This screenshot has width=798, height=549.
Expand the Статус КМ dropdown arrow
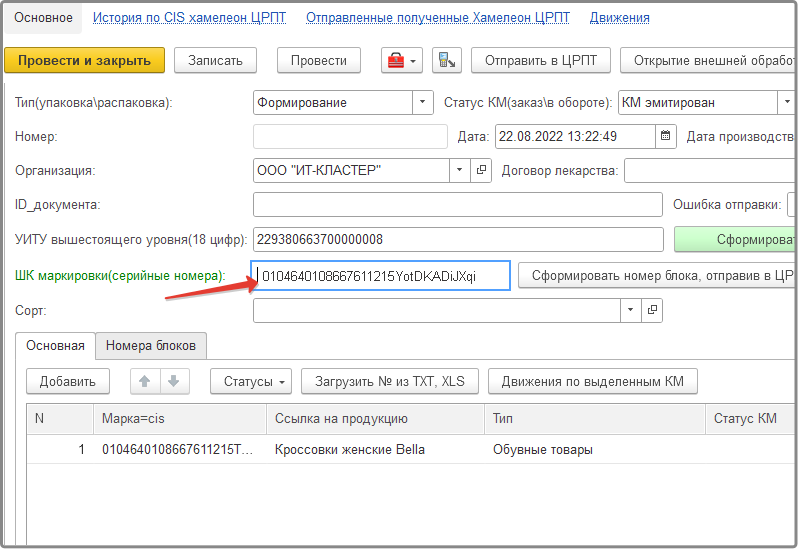pyautogui.click(x=787, y=102)
